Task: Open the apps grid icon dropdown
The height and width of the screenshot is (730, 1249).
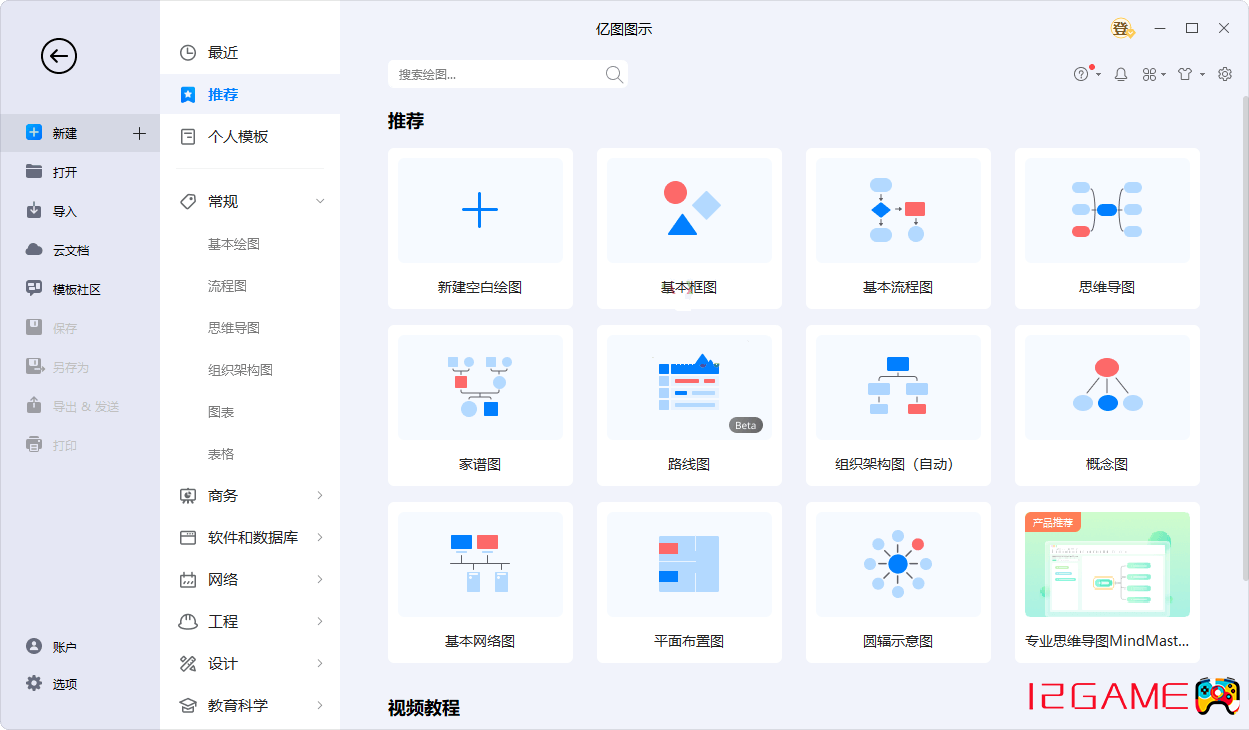Action: [x=1151, y=74]
